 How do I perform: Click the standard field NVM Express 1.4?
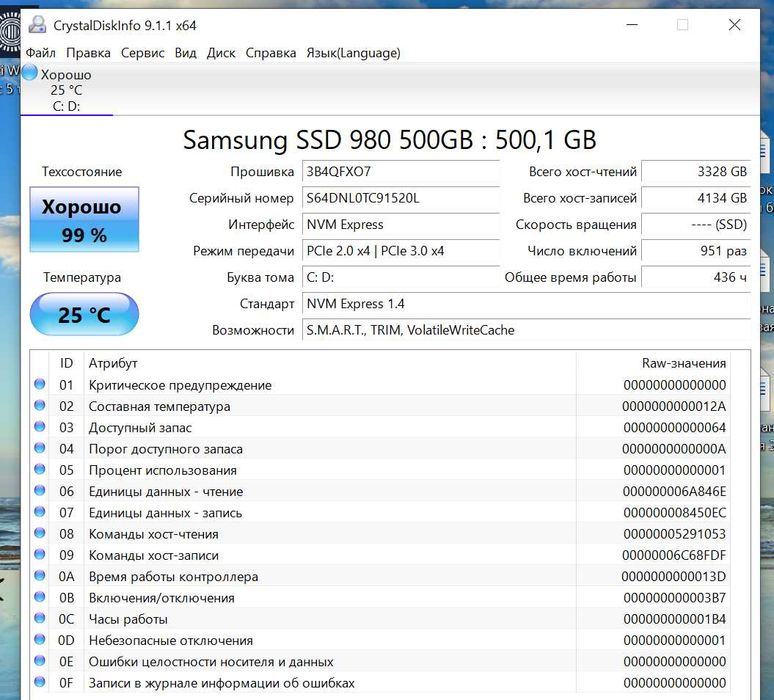tap(526, 304)
